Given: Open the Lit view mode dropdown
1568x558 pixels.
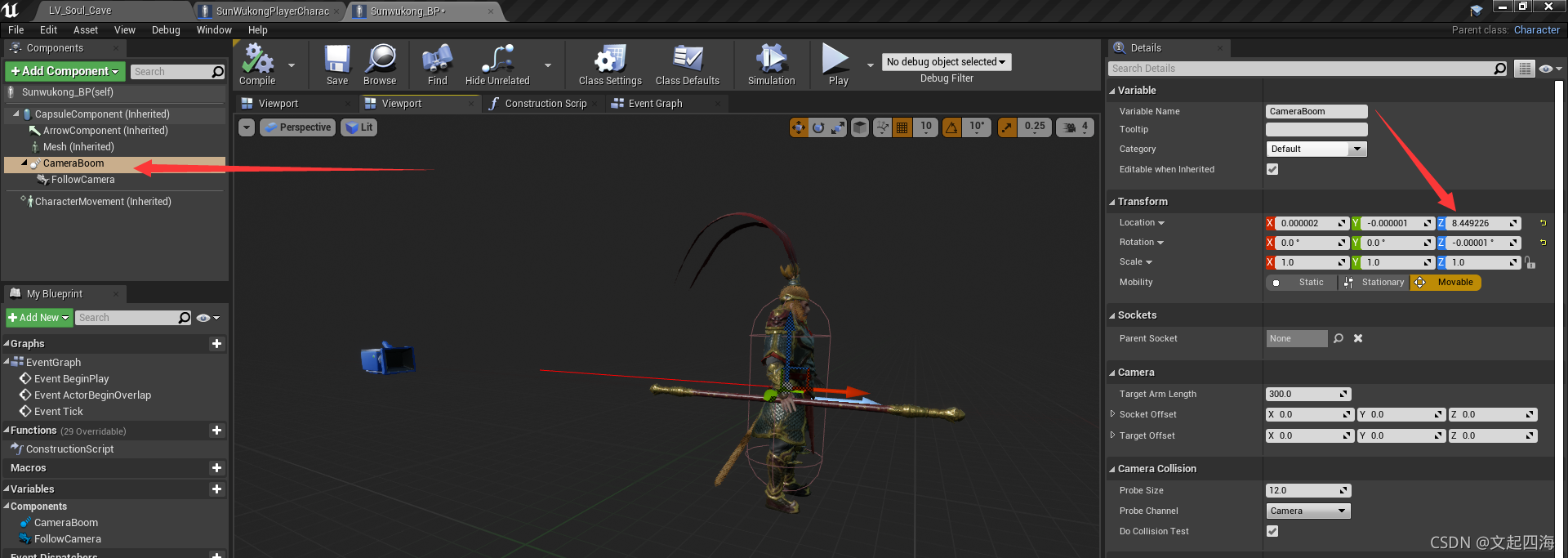Looking at the screenshot, I should (x=359, y=127).
